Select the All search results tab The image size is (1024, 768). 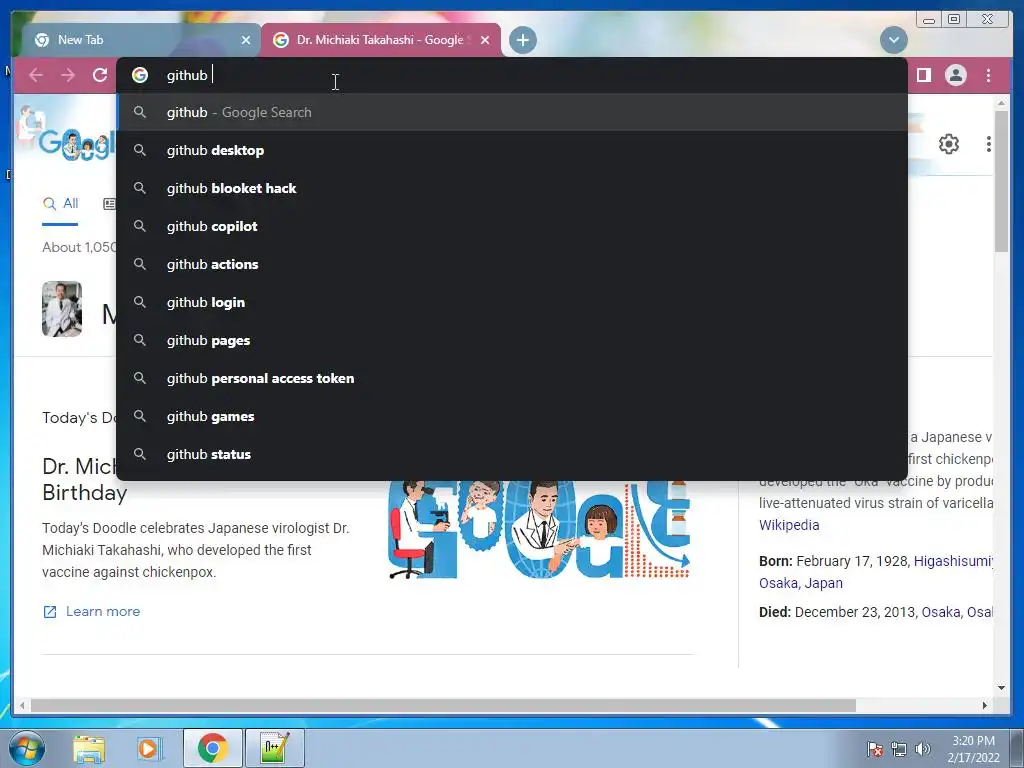(60, 204)
